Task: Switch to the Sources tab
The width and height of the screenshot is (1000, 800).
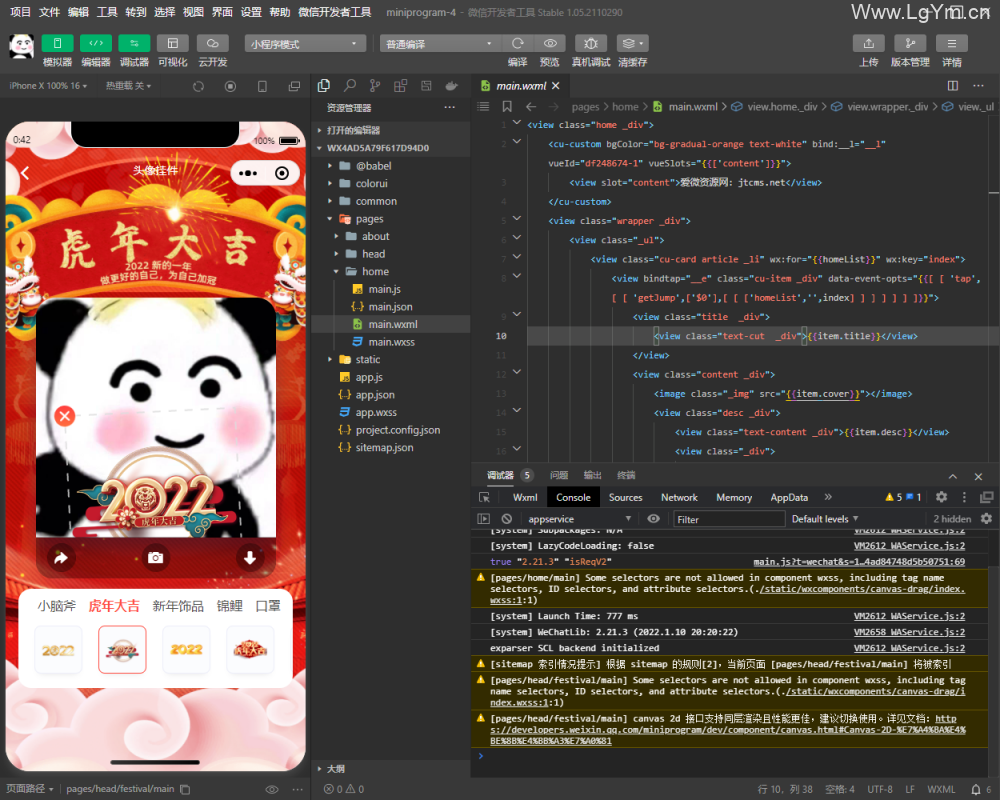Action: click(625, 498)
